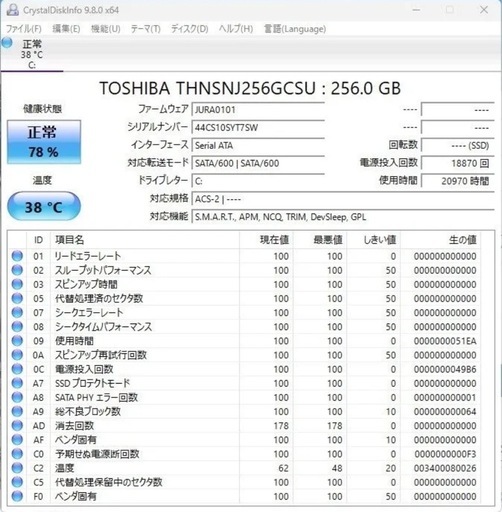502x512 pixels.
Task: Click current value 178 in 消去回数 row
Action: point(281,426)
